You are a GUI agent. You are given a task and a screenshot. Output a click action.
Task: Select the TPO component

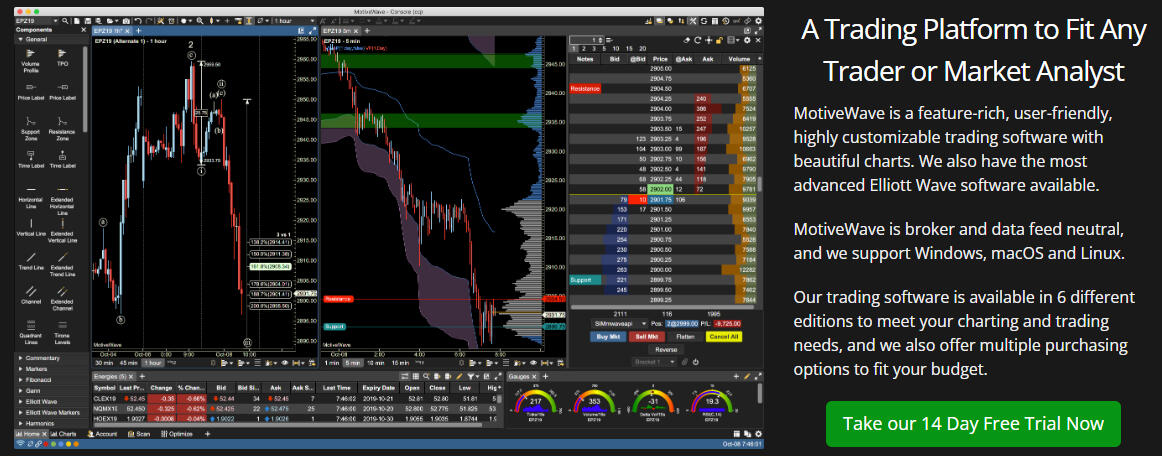[x=63, y=58]
